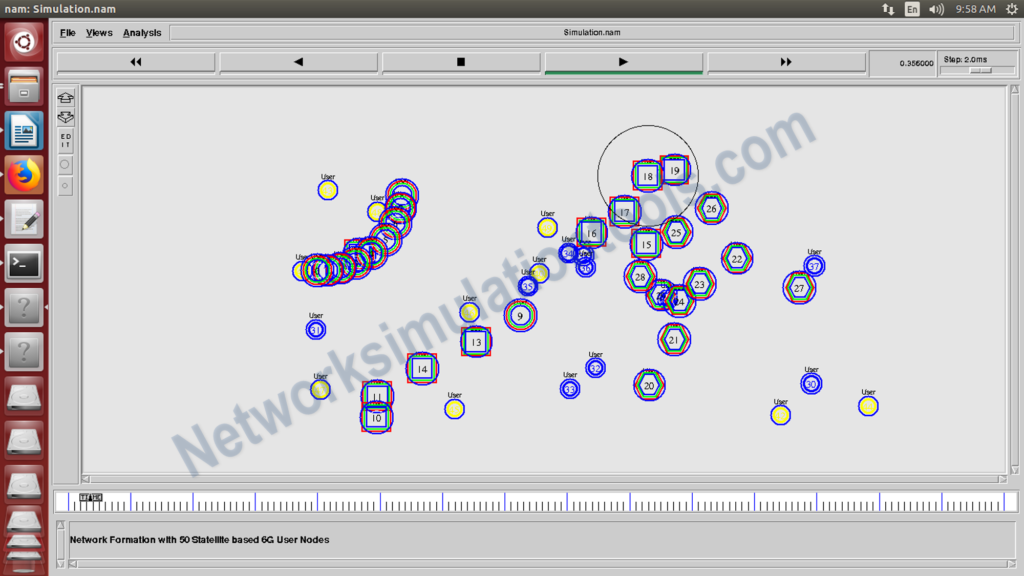1024x576 pixels.
Task: Select the zoom-in tool in NAM sidebar
Action: point(65,97)
